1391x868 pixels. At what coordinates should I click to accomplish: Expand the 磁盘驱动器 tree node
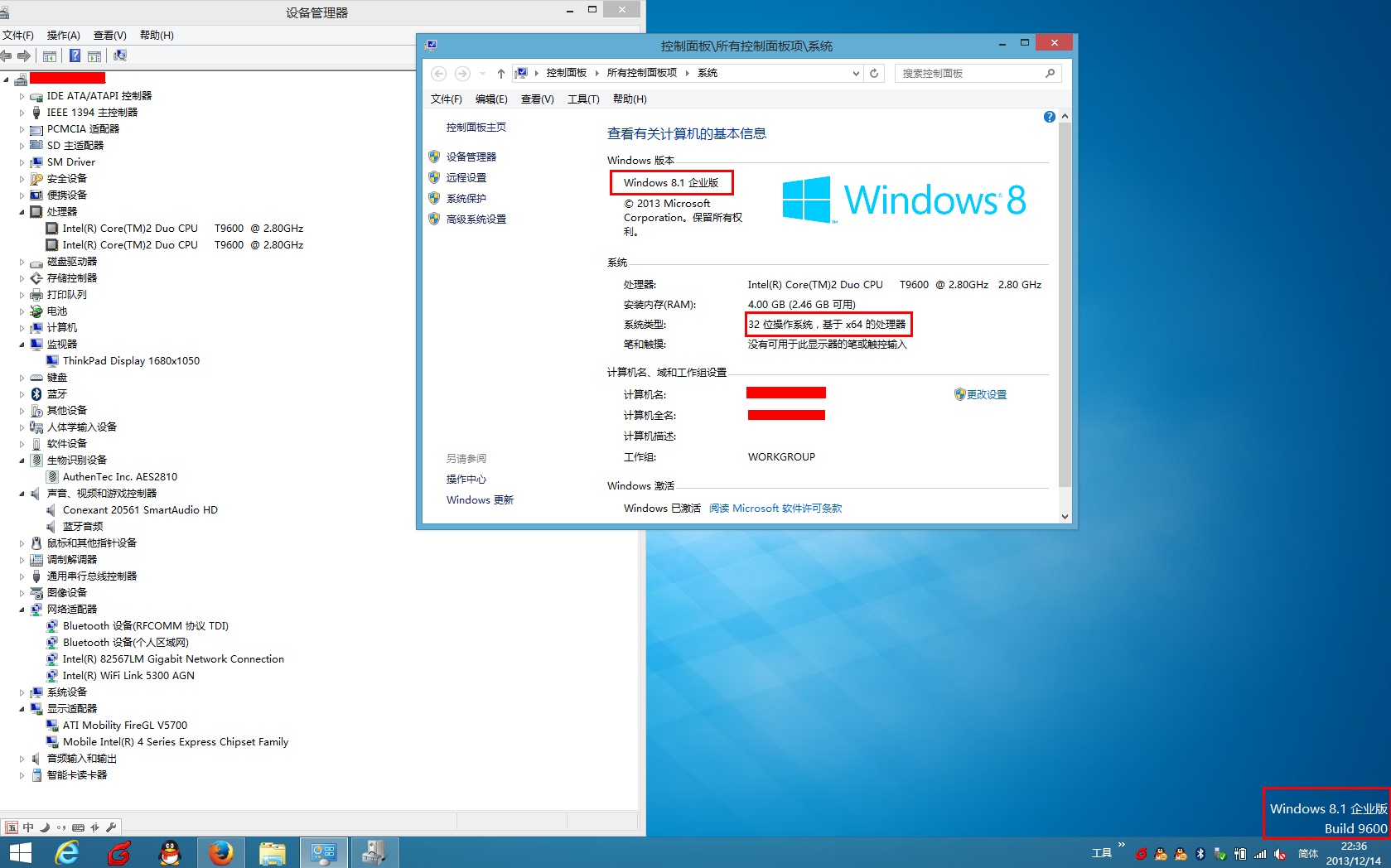click(x=22, y=262)
